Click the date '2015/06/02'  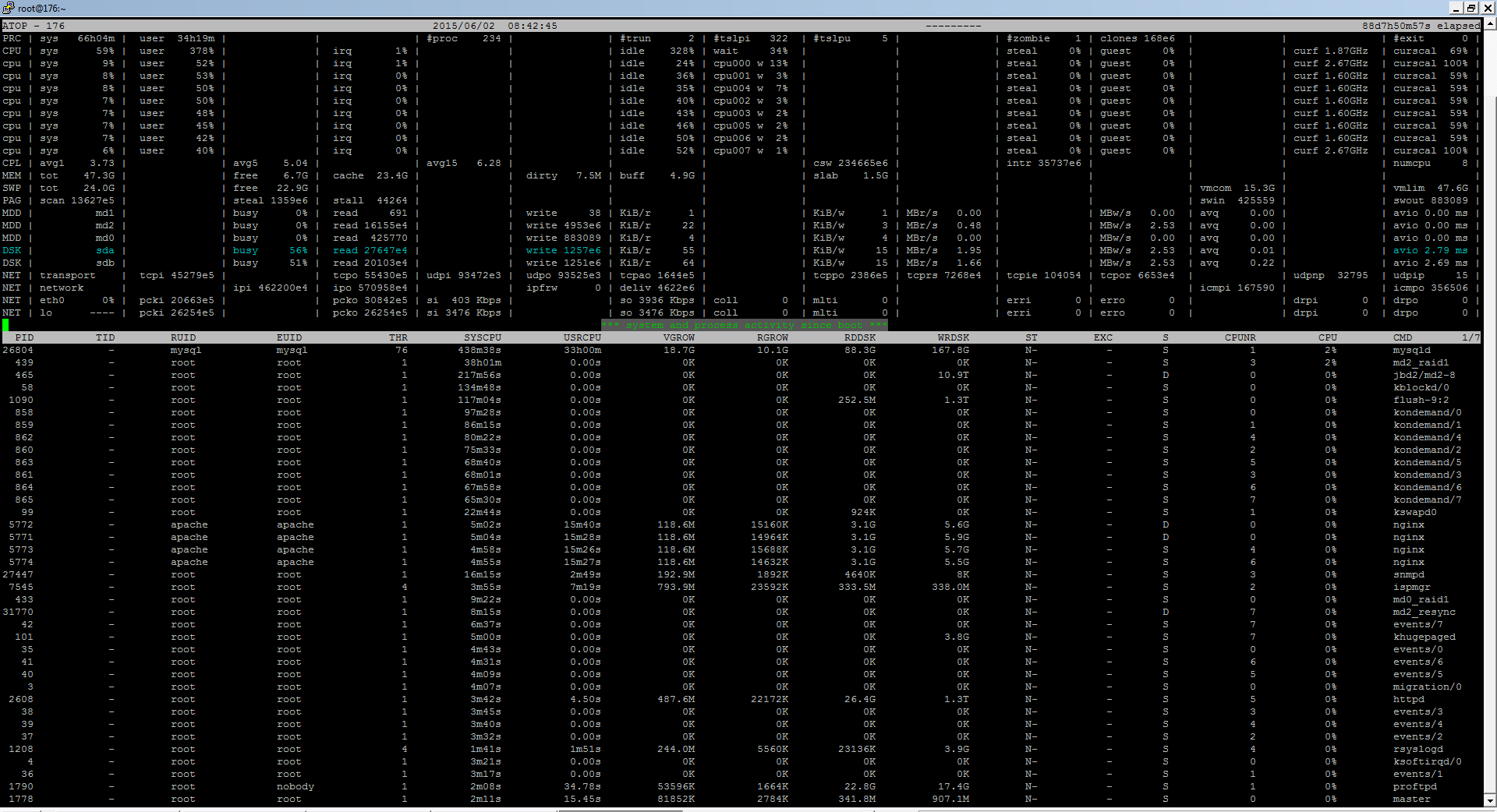coord(464,26)
